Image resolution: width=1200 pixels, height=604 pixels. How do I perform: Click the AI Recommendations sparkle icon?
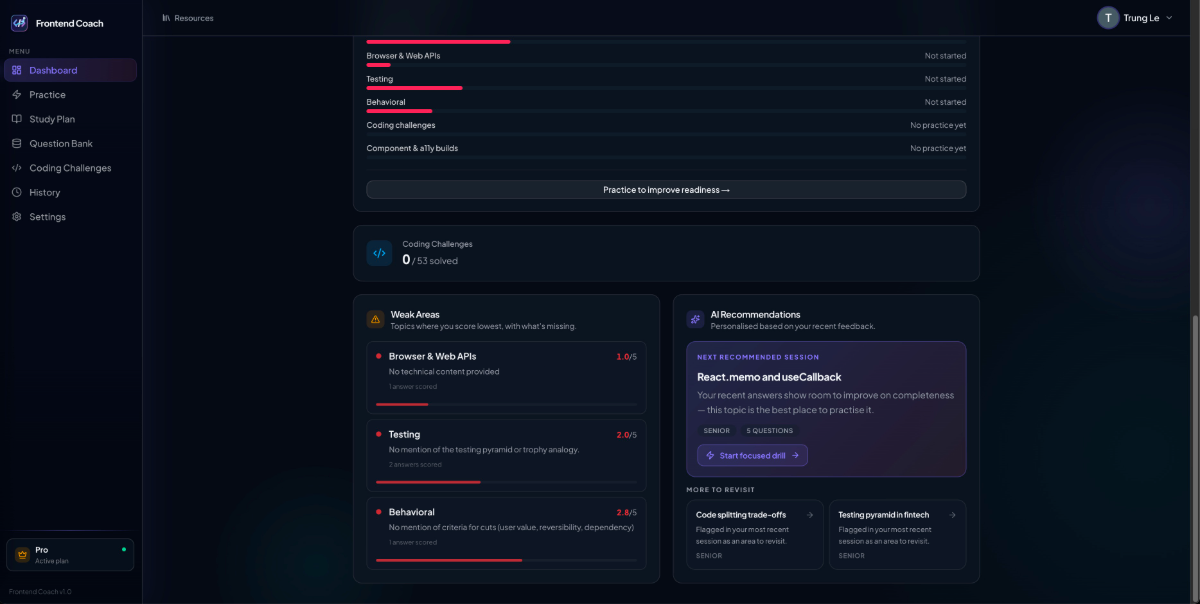coord(695,320)
